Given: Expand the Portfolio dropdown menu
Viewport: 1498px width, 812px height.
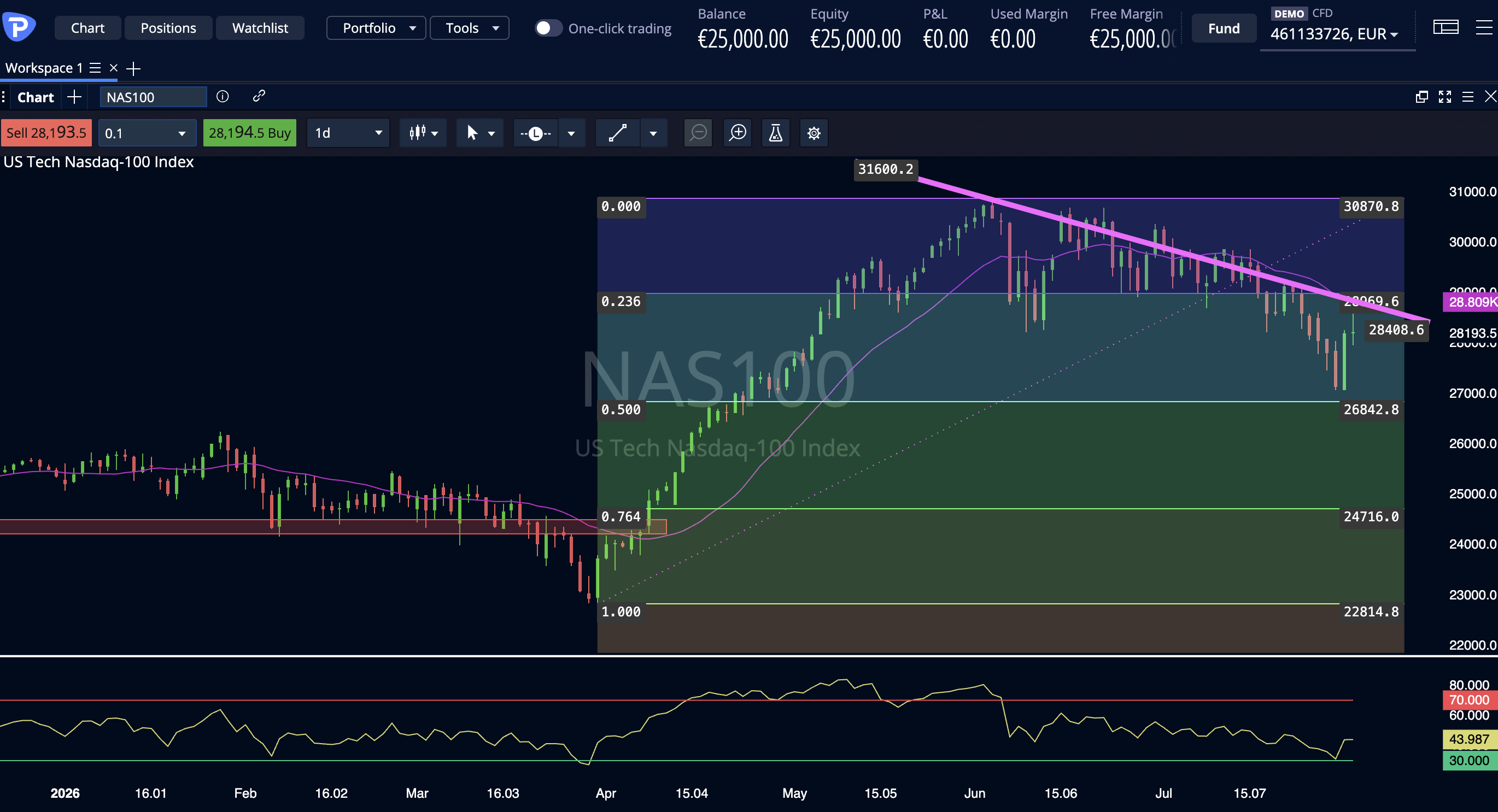Looking at the screenshot, I should tap(376, 28).
